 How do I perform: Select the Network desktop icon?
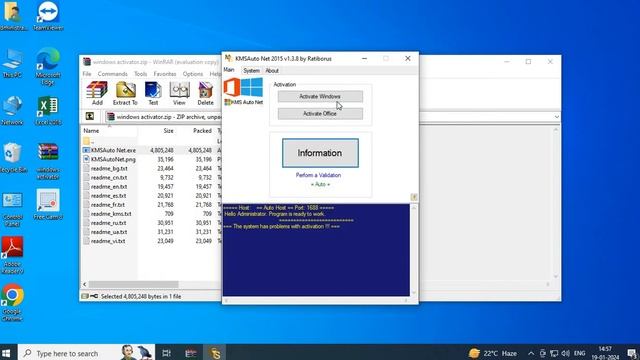(x=12, y=110)
